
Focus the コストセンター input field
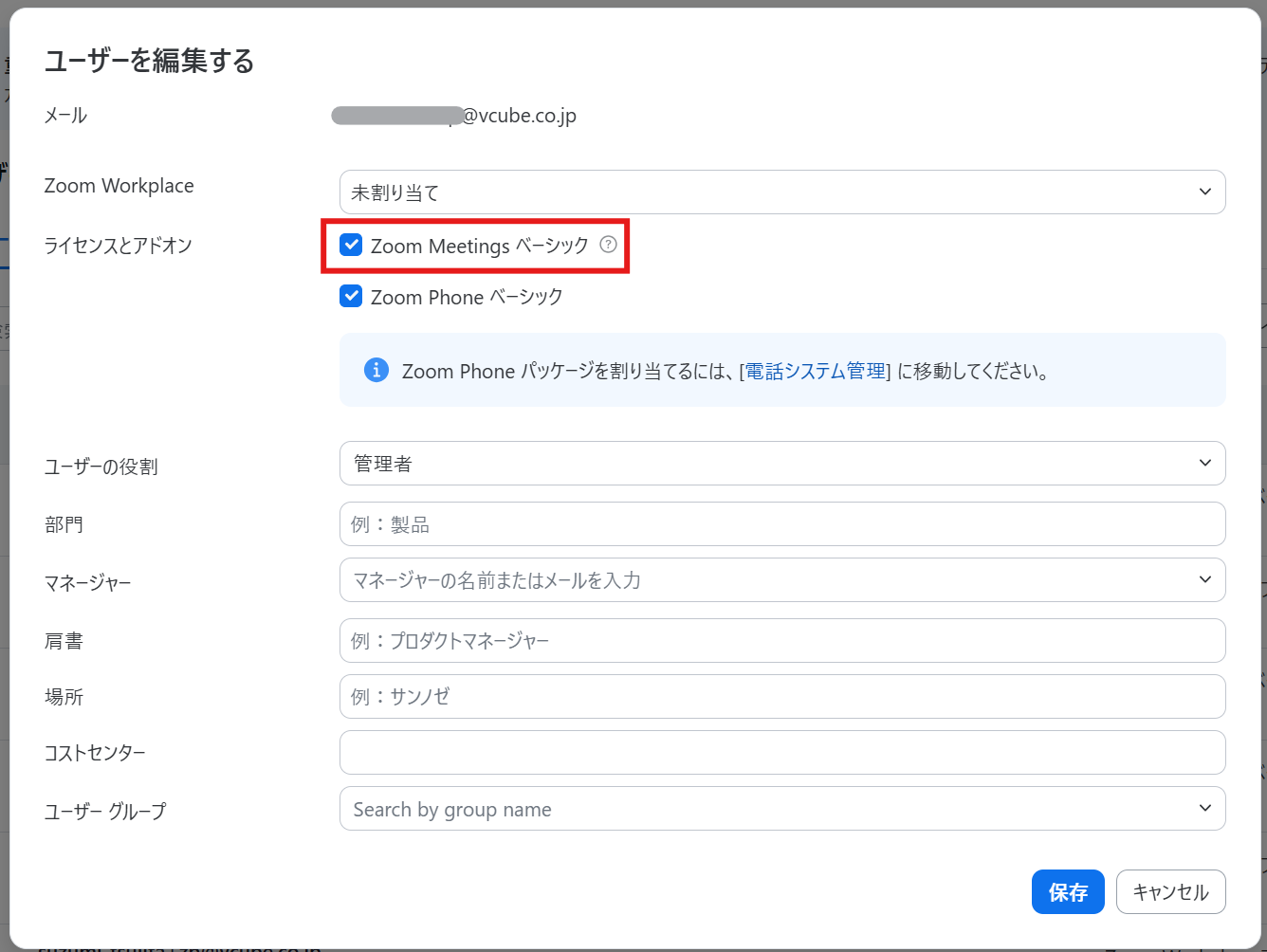tap(782, 753)
